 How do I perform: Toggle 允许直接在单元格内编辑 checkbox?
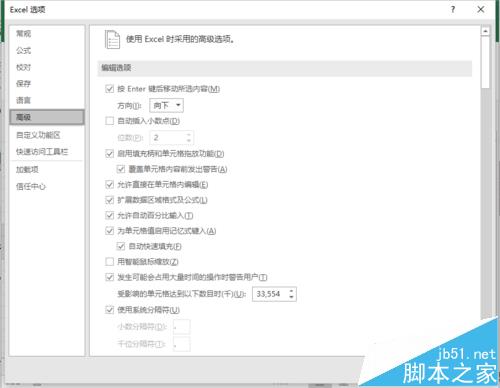(x=109, y=184)
